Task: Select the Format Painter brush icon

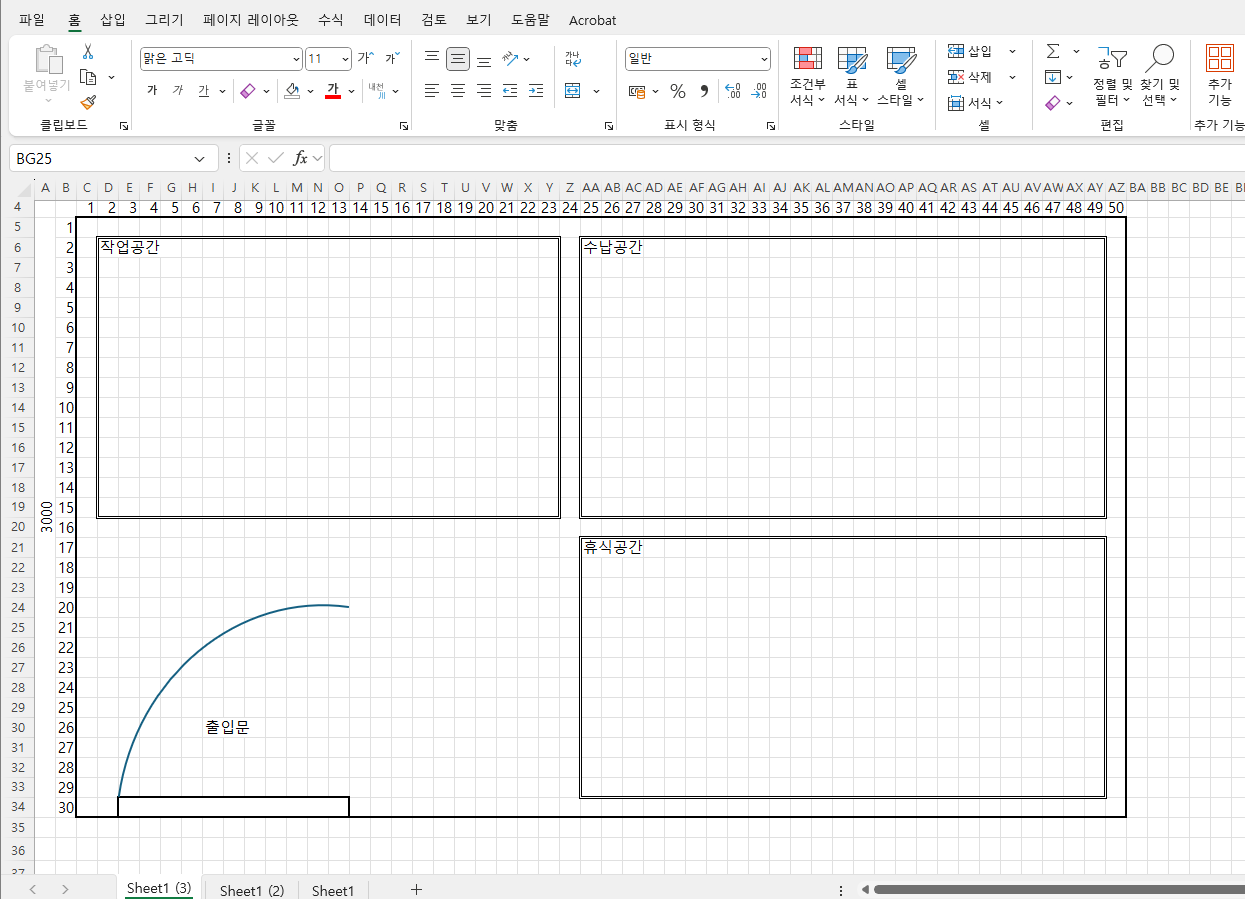Action: (x=88, y=102)
